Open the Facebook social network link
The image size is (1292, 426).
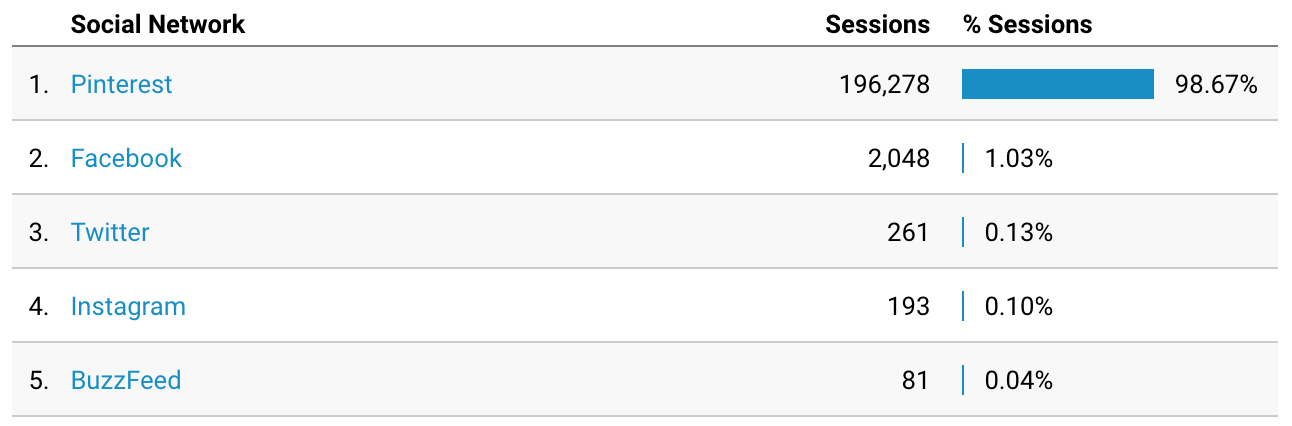pos(126,159)
